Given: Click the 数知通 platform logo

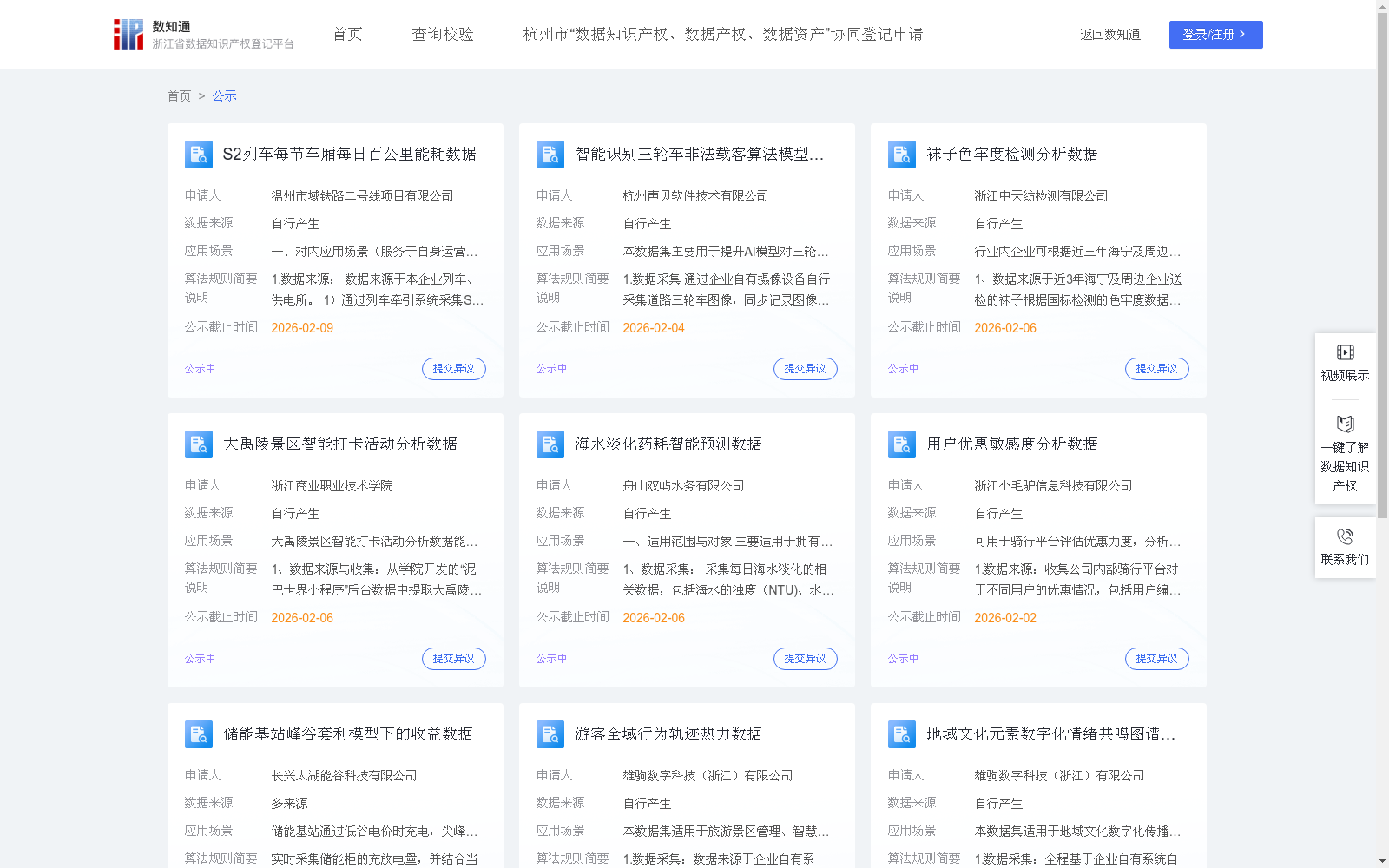Looking at the screenshot, I should (x=204, y=35).
